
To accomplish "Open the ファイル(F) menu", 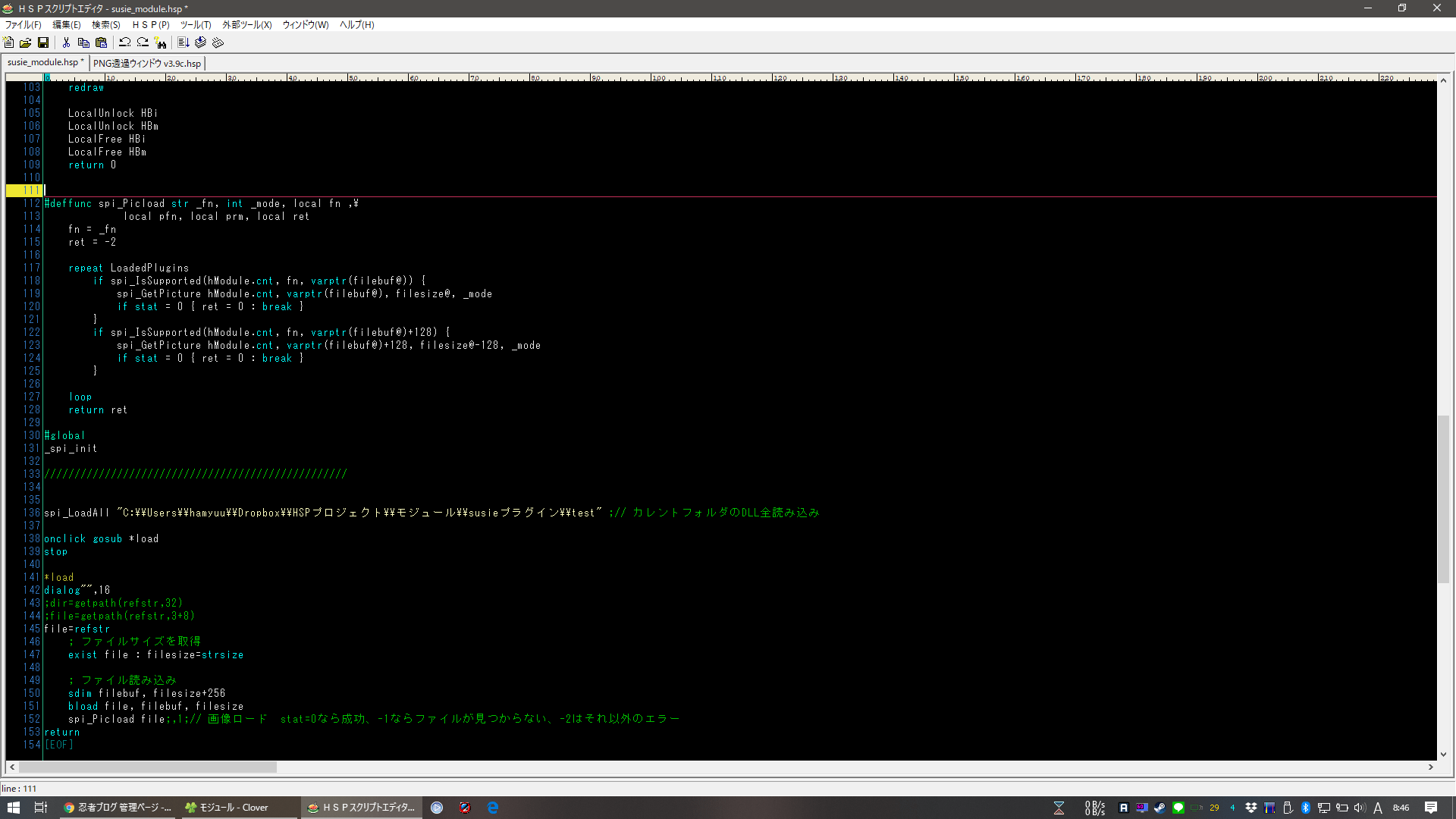I will 23,24.
